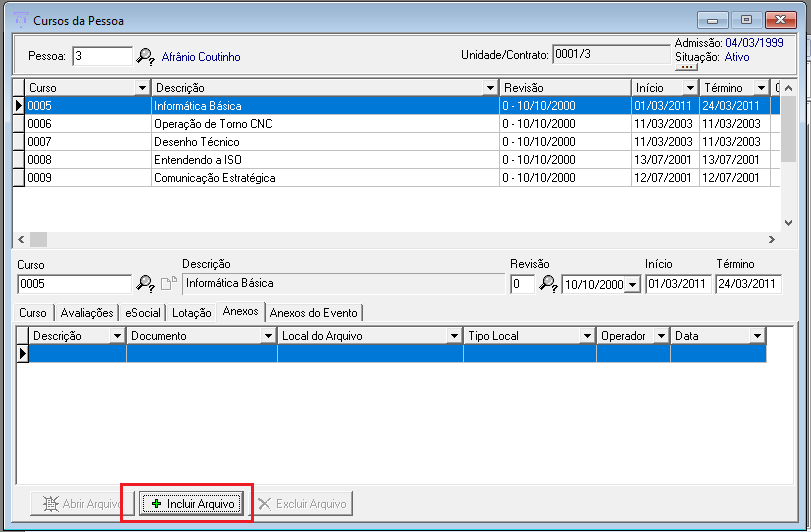This screenshot has width=811, height=532.
Task: Select the Anexos do Evento tab
Action: (313, 313)
